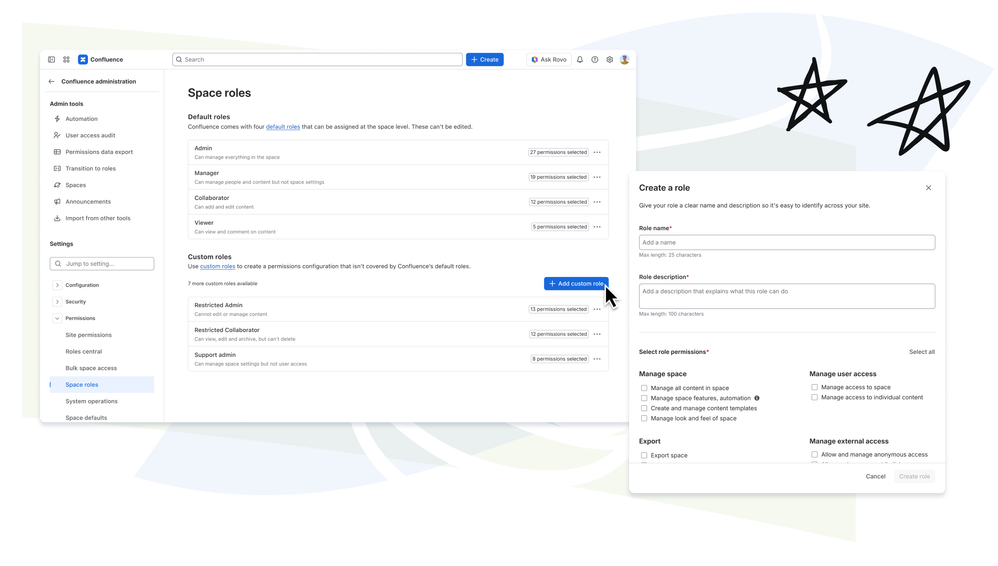This screenshot has width=998, height=566.
Task: Close the Create a role dialog
Action: tap(929, 188)
